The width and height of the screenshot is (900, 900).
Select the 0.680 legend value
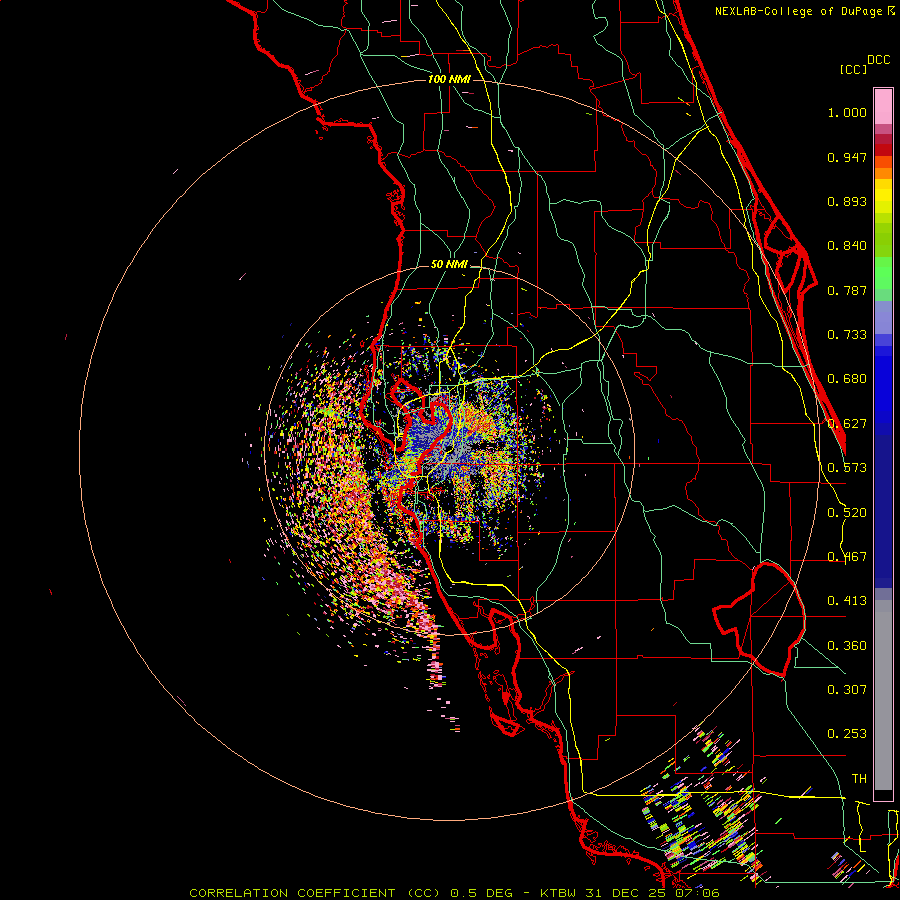pyautogui.click(x=847, y=379)
